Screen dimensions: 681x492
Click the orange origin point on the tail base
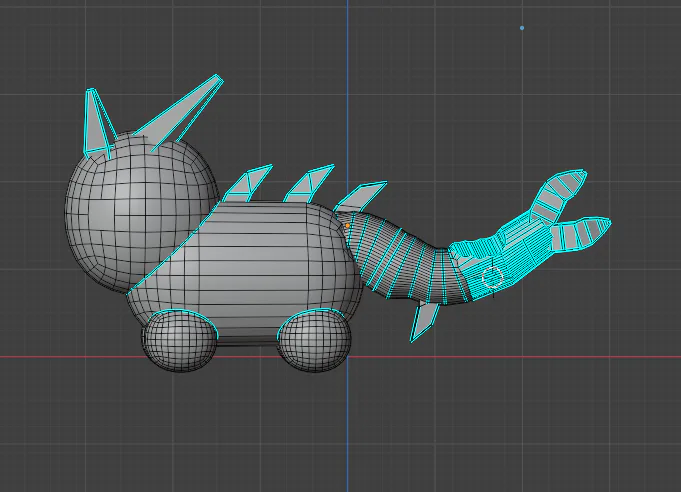click(347, 225)
